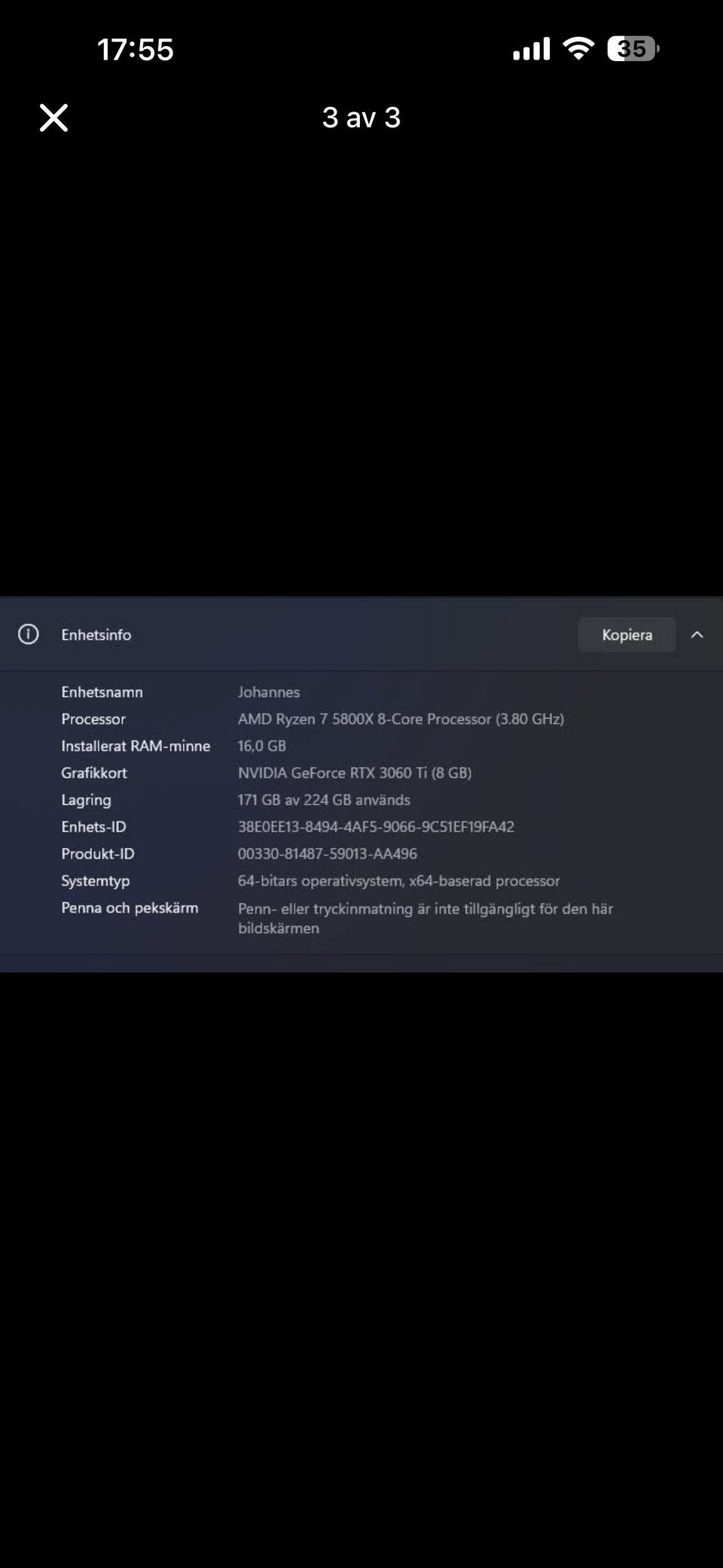Click the Produkt-ID value 00330-81487-59013-AA496

click(x=328, y=854)
